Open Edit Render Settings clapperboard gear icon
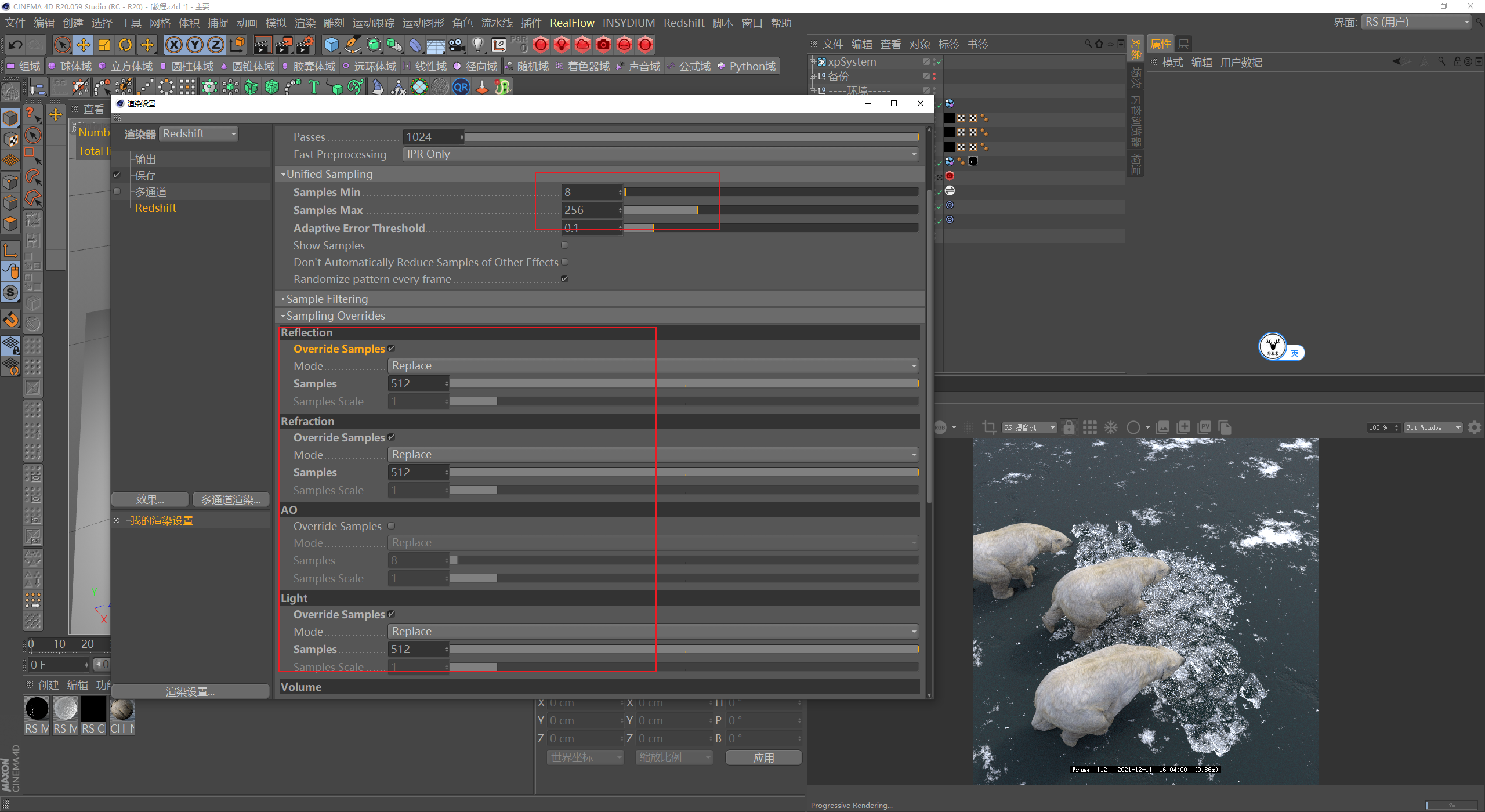 pos(304,45)
